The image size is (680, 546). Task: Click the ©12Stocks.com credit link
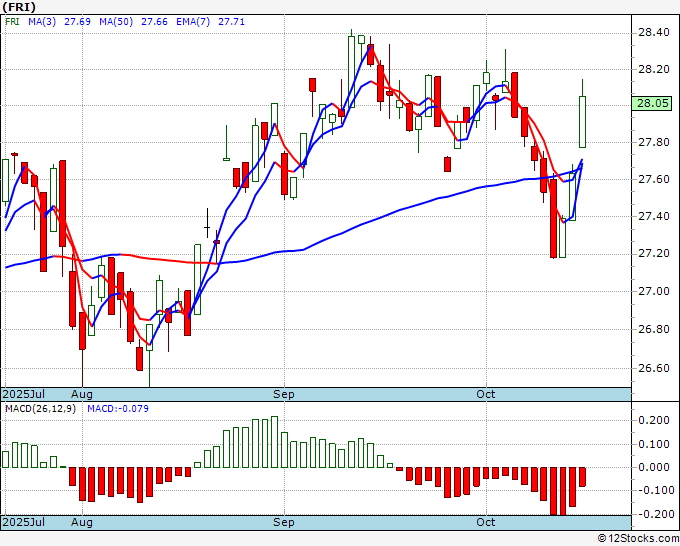click(638, 538)
